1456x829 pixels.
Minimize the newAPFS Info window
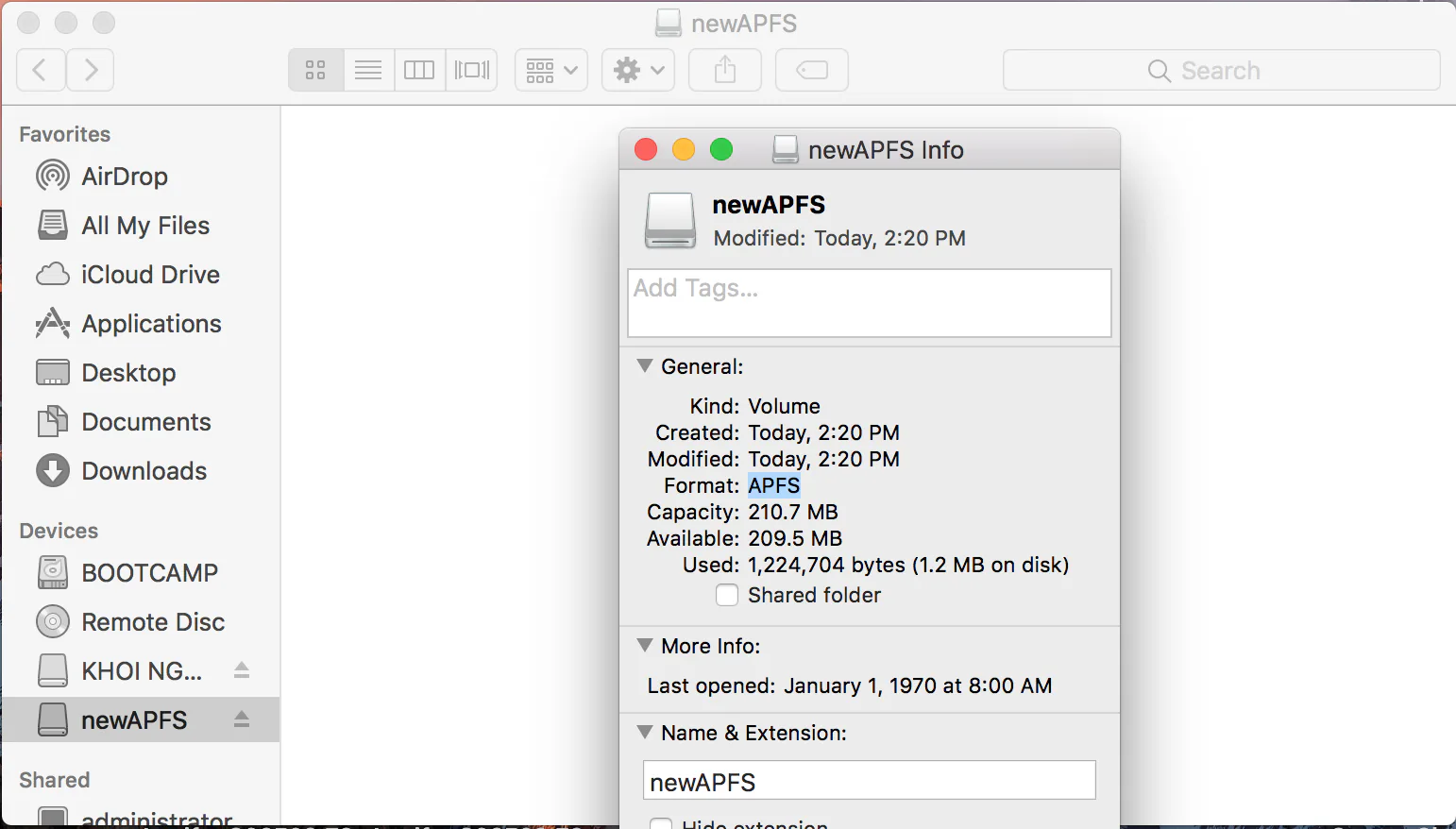click(684, 150)
